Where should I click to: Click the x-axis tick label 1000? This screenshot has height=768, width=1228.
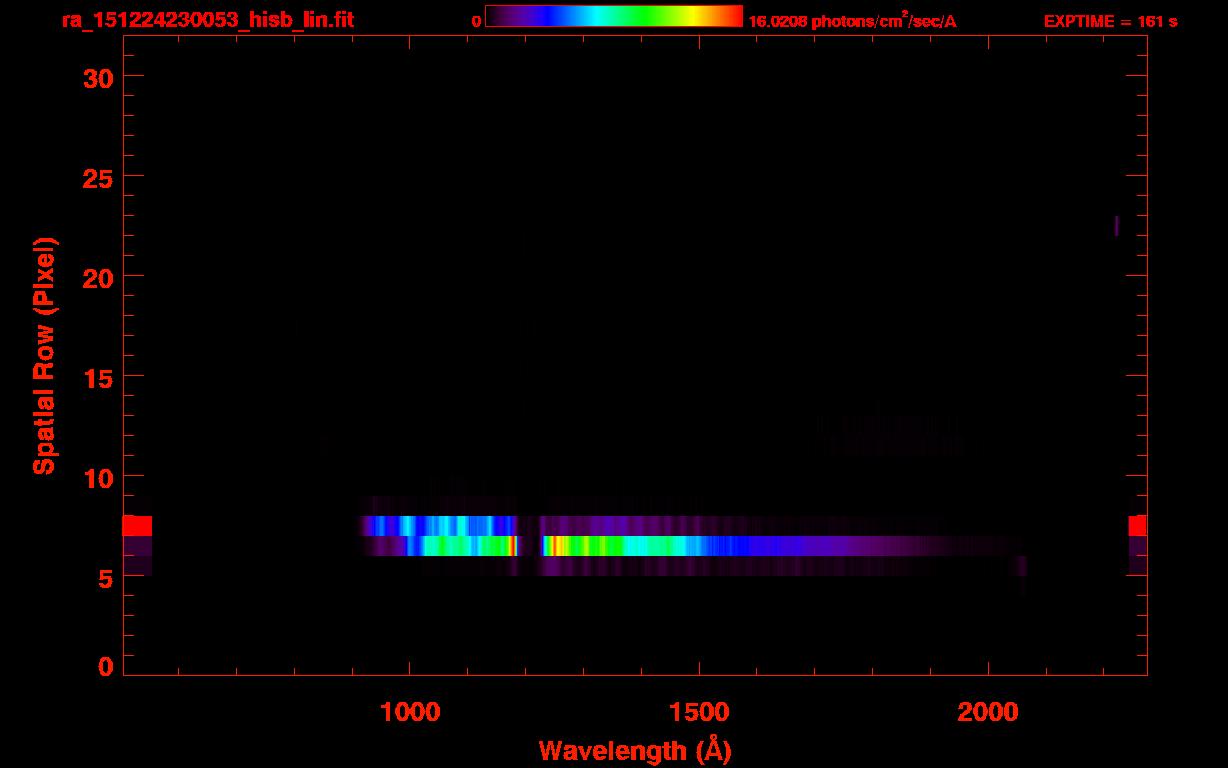pos(409,712)
